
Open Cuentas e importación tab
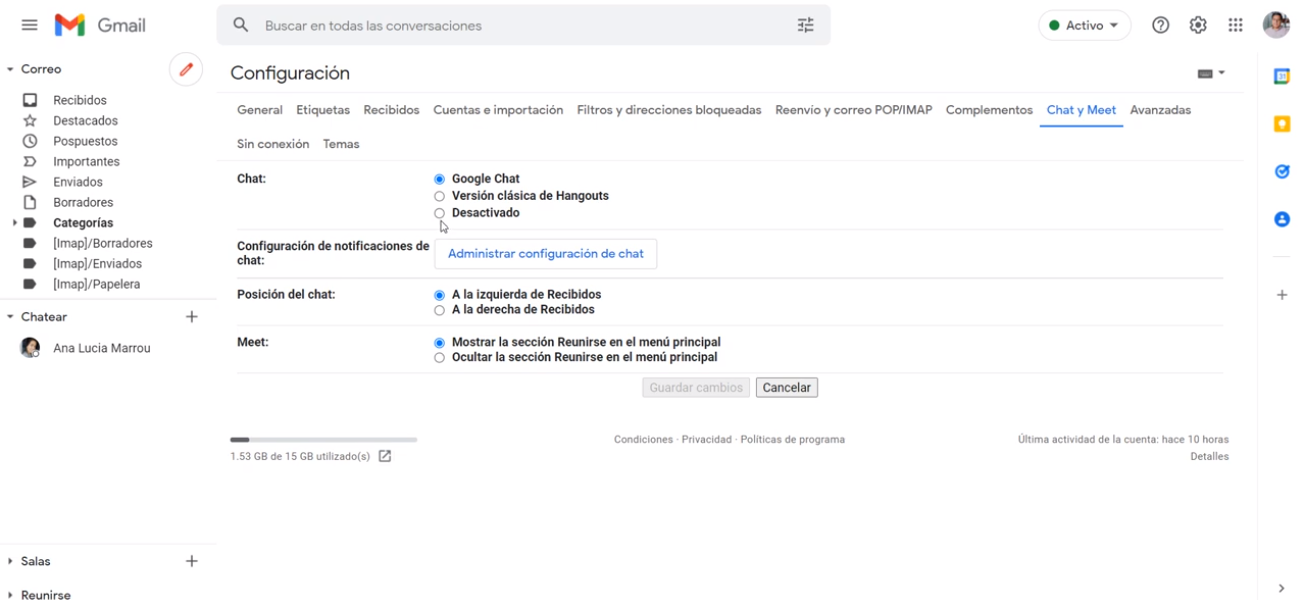pyautogui.click(x=498, y=110)
